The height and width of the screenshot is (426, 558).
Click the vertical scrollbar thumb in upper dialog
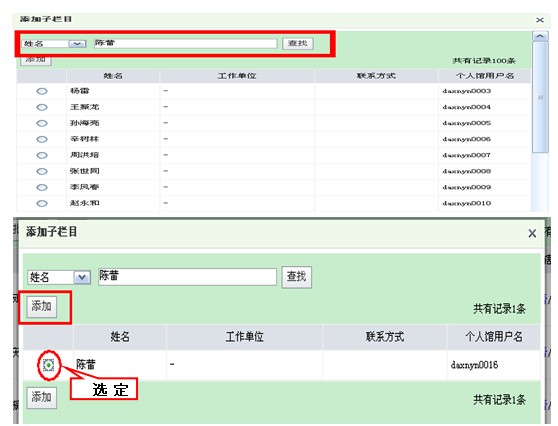coord(540,97)
